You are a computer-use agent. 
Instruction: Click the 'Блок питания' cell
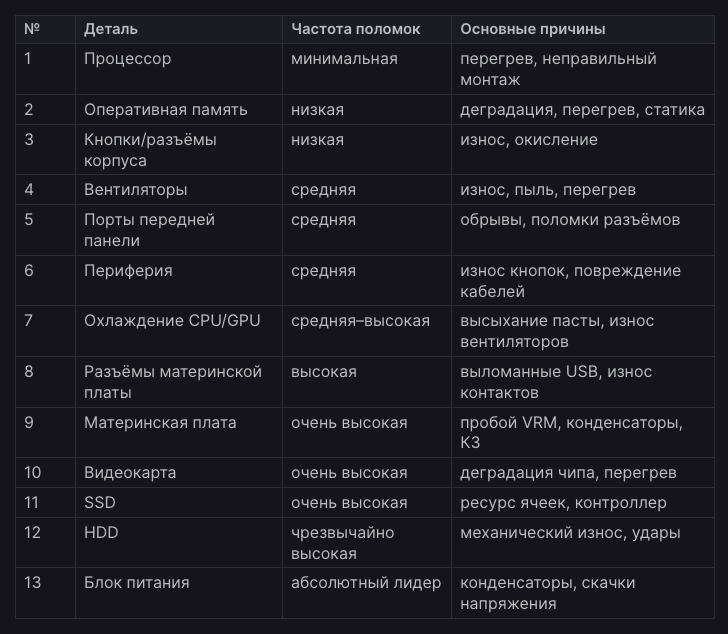(x=179, y=593)
